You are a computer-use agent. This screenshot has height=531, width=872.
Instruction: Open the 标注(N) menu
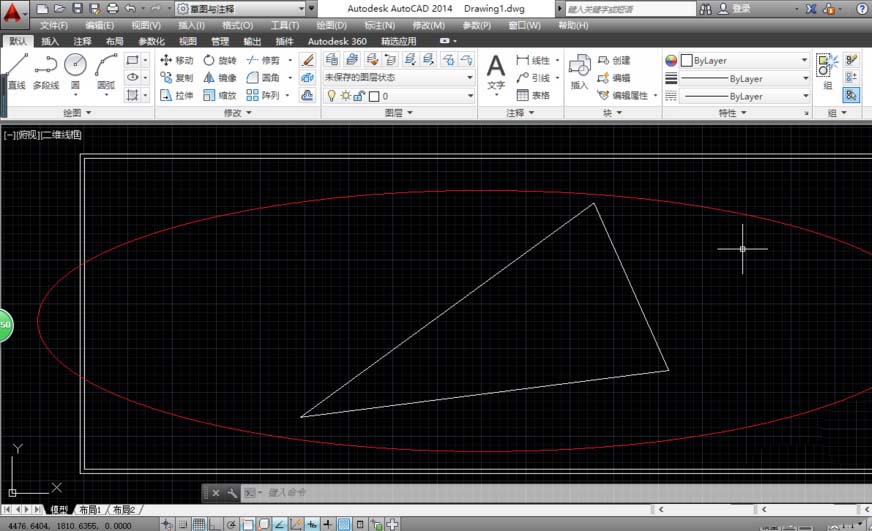[379, 26]
